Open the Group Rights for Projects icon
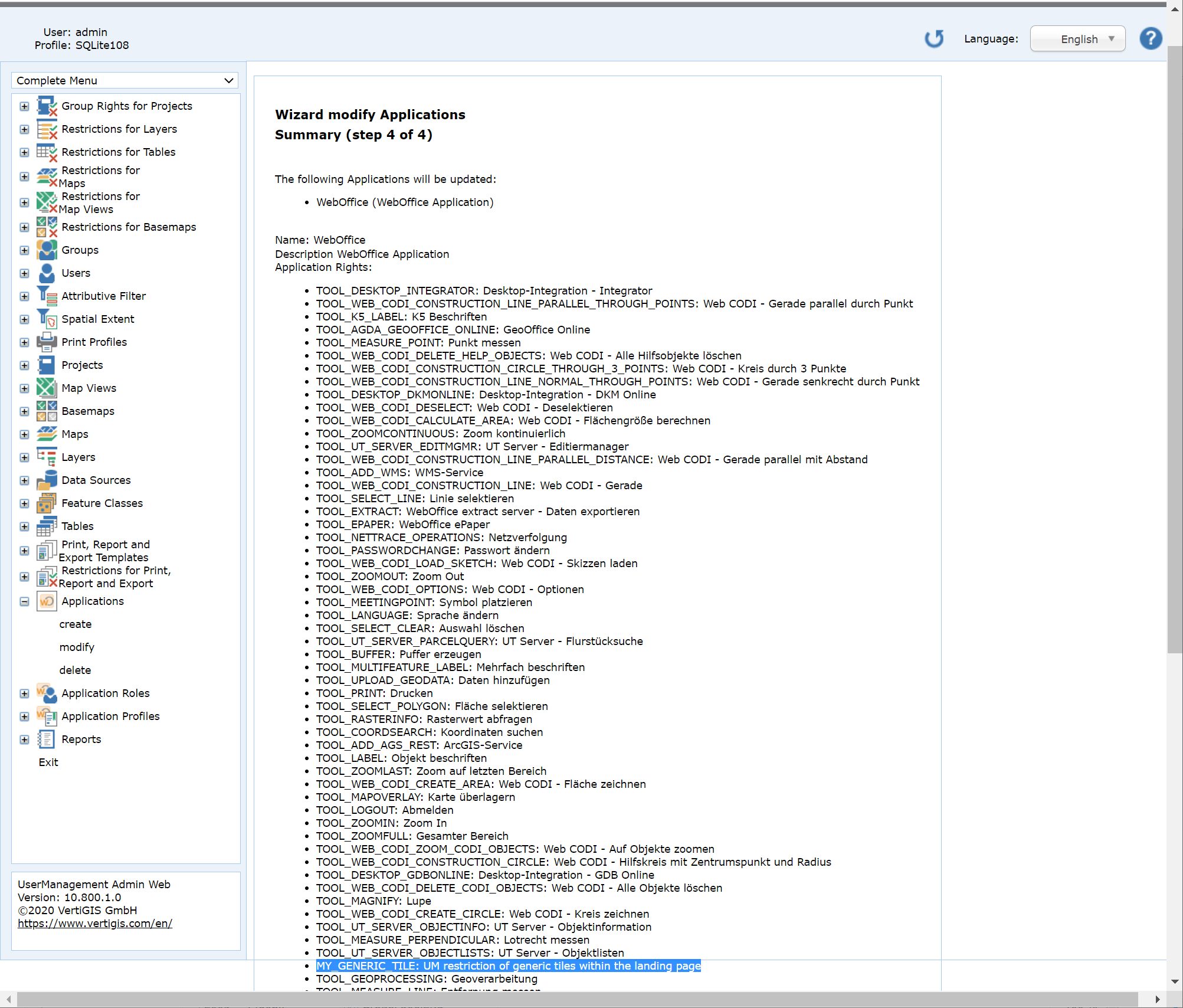1183x1008 pixels. 47,107
